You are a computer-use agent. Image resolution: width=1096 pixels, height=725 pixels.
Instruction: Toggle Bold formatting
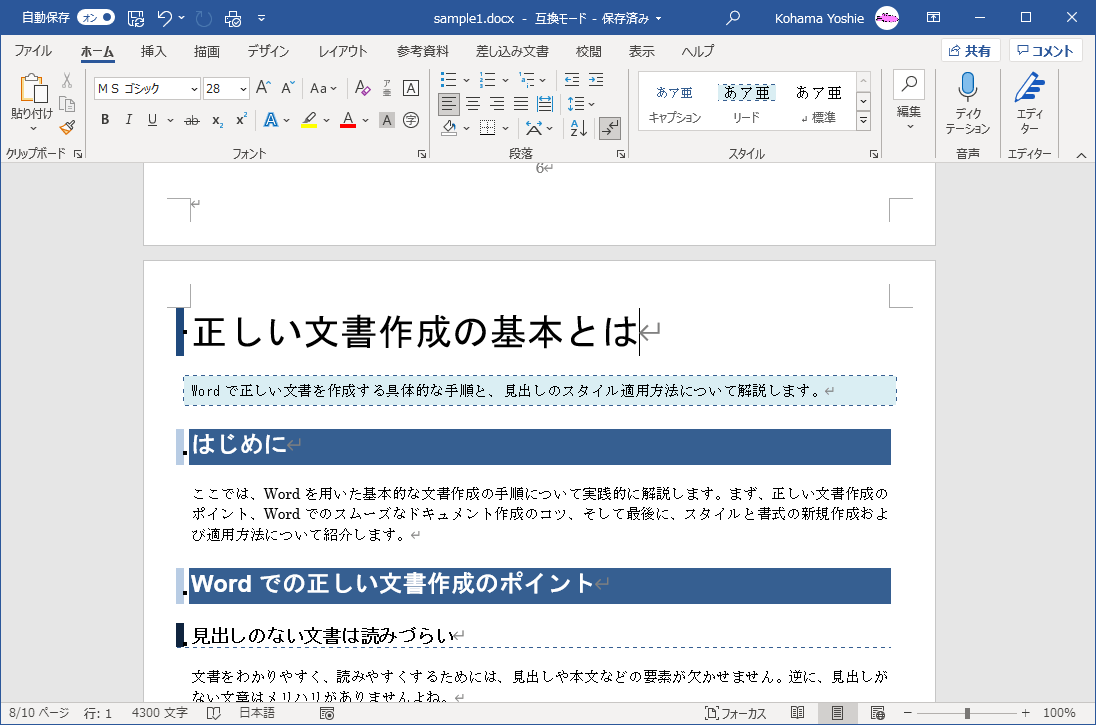[x=105, y=120]
